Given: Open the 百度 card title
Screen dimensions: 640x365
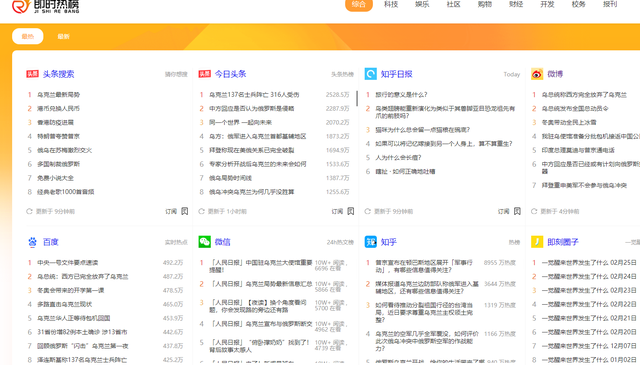Looking at the screenshot, I should pyautogui.click(x=51, y=242).
